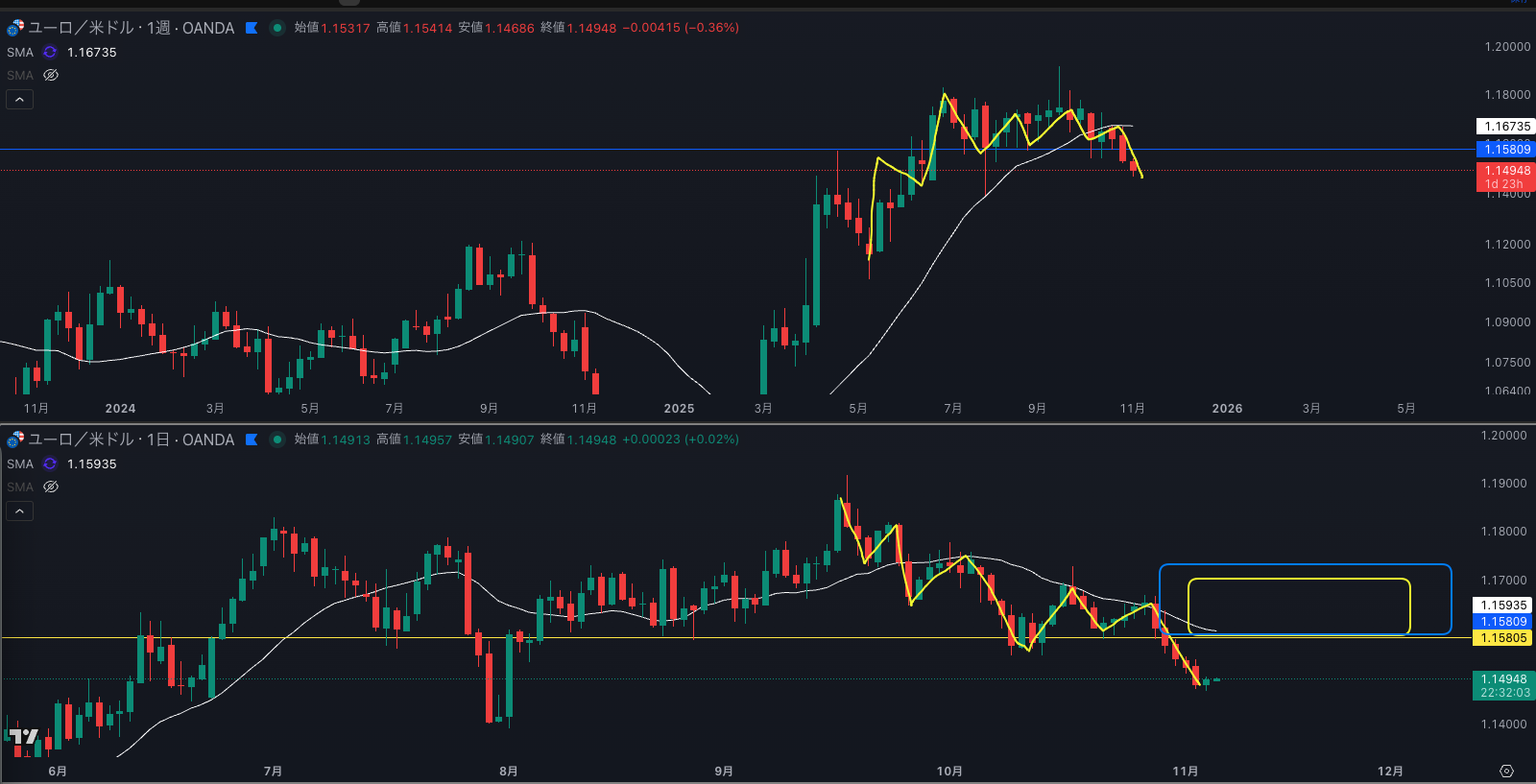1536x784 pixels.
Task: Click the green market status dot on daily chart
Action: click(x=277, y=440)
